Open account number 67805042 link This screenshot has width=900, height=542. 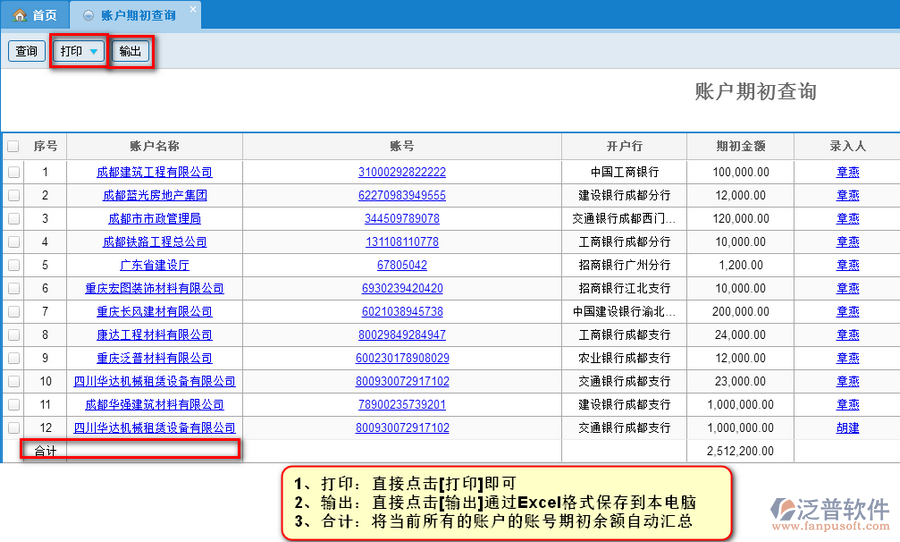click(x=402, y=265)
